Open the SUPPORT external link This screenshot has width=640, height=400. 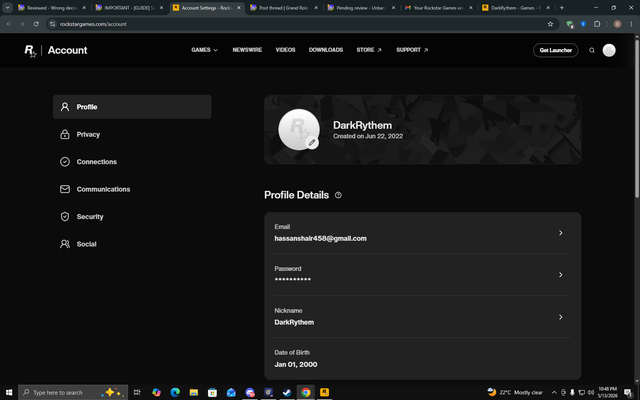(x=412, y=50)
